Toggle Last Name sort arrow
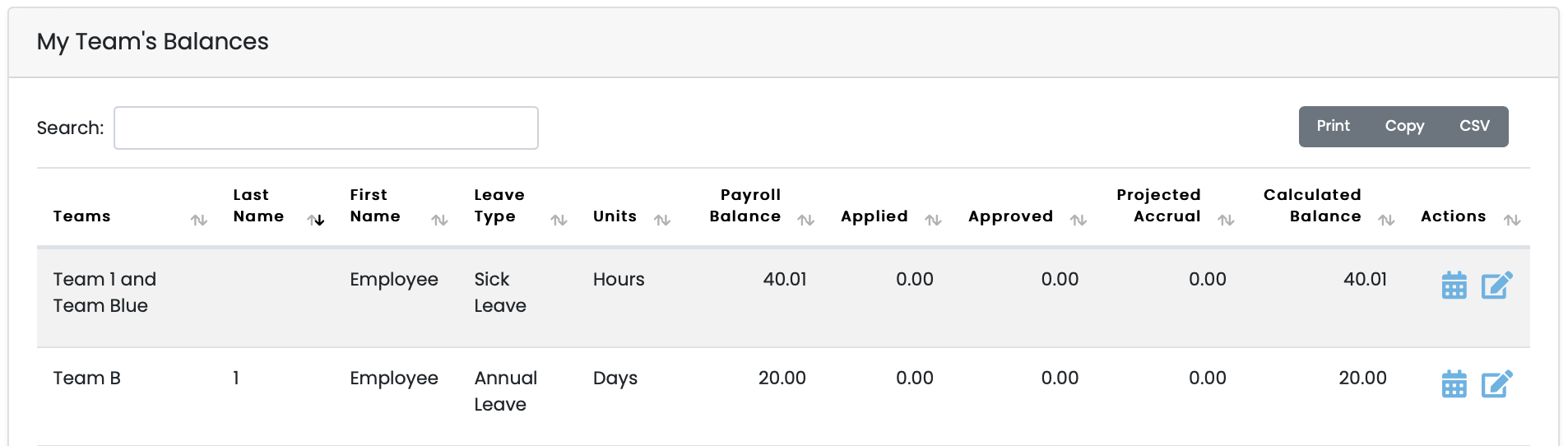Screen dimensions: 1568x446 316,220
